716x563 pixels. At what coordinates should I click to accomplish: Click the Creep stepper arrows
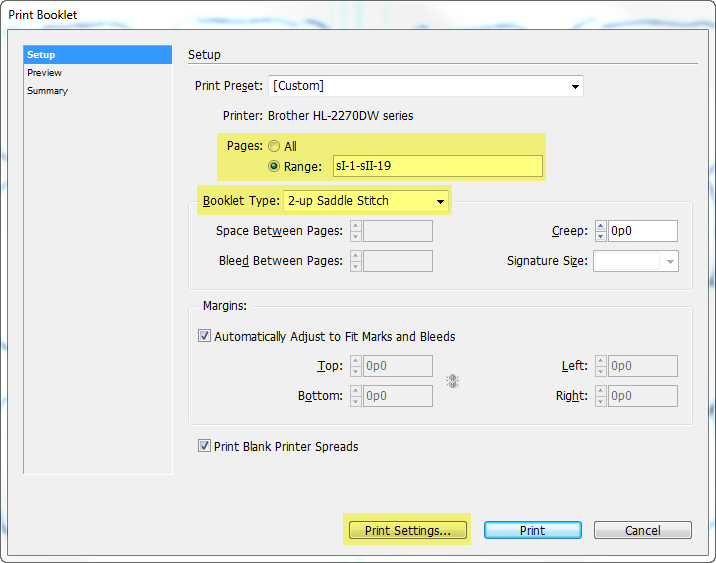click(x=600, y=231)
